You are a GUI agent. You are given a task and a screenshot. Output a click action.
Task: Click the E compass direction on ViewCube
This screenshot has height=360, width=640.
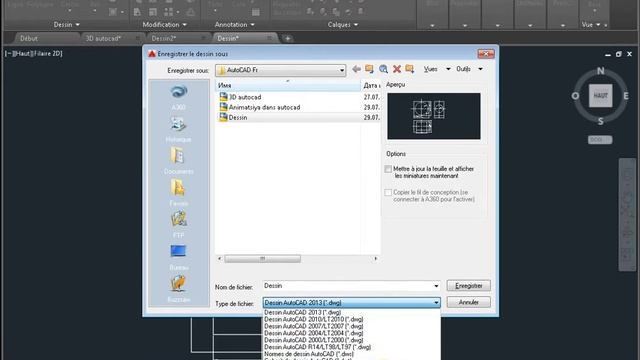[626, 96]
